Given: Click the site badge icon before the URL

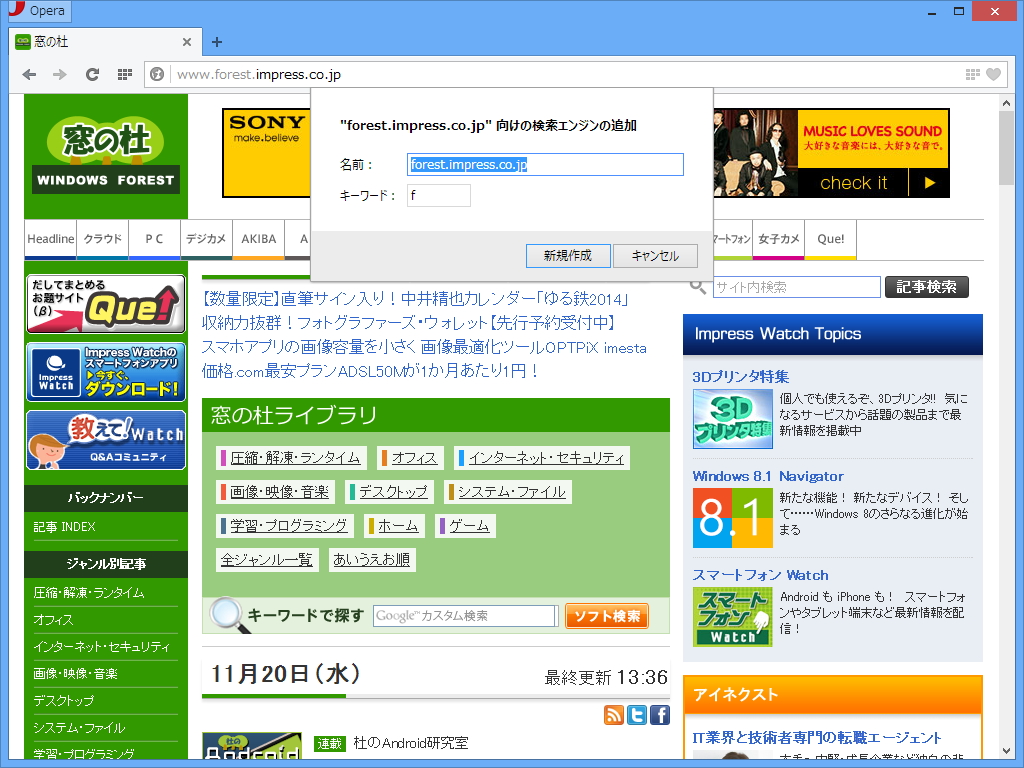Looking at the screenshot, I should pos(157,74).
